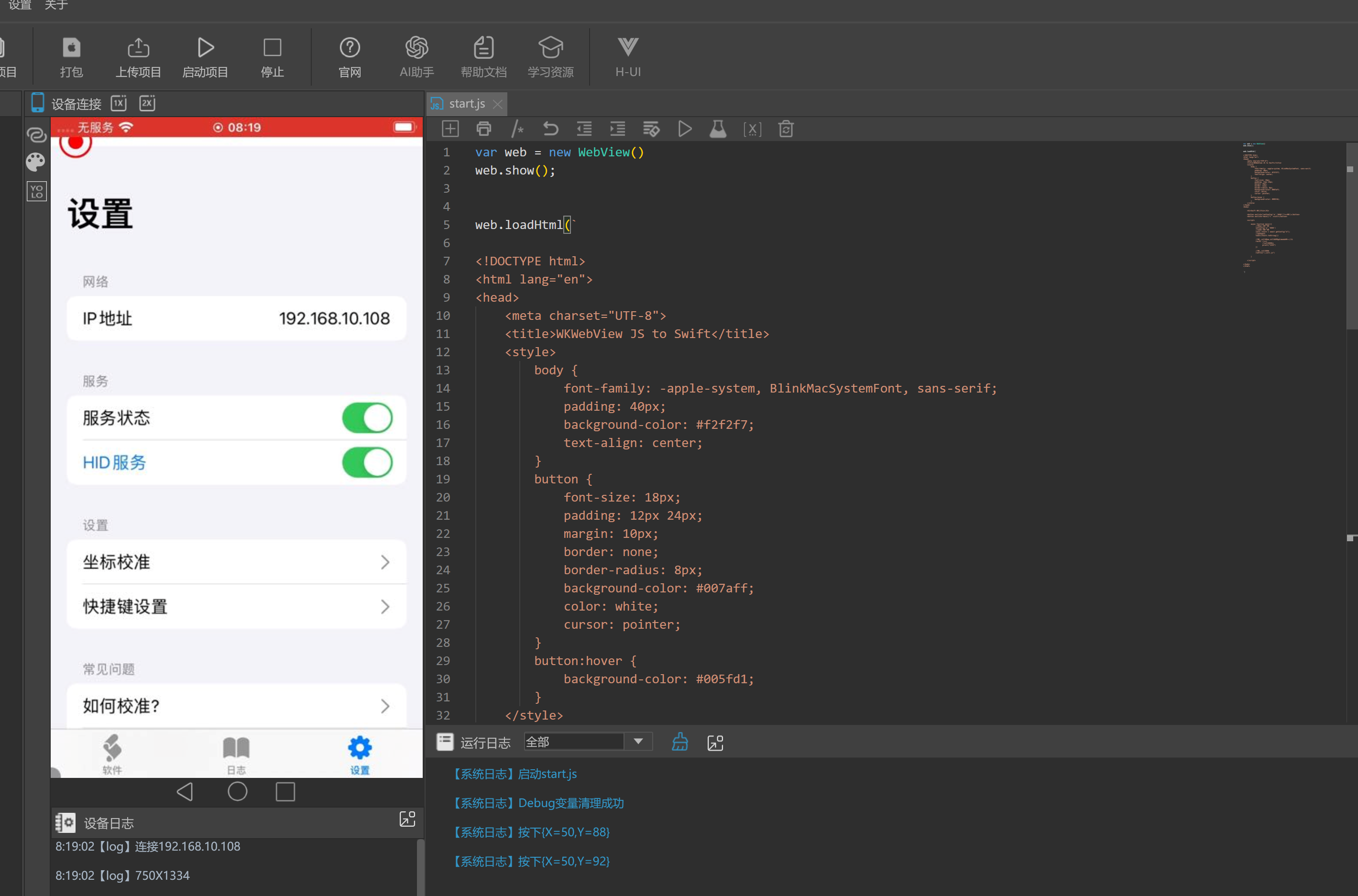This screenshot has height=896, width=1358.
Task: Open the 官网 official website
Action: click(x=350, y=57)
